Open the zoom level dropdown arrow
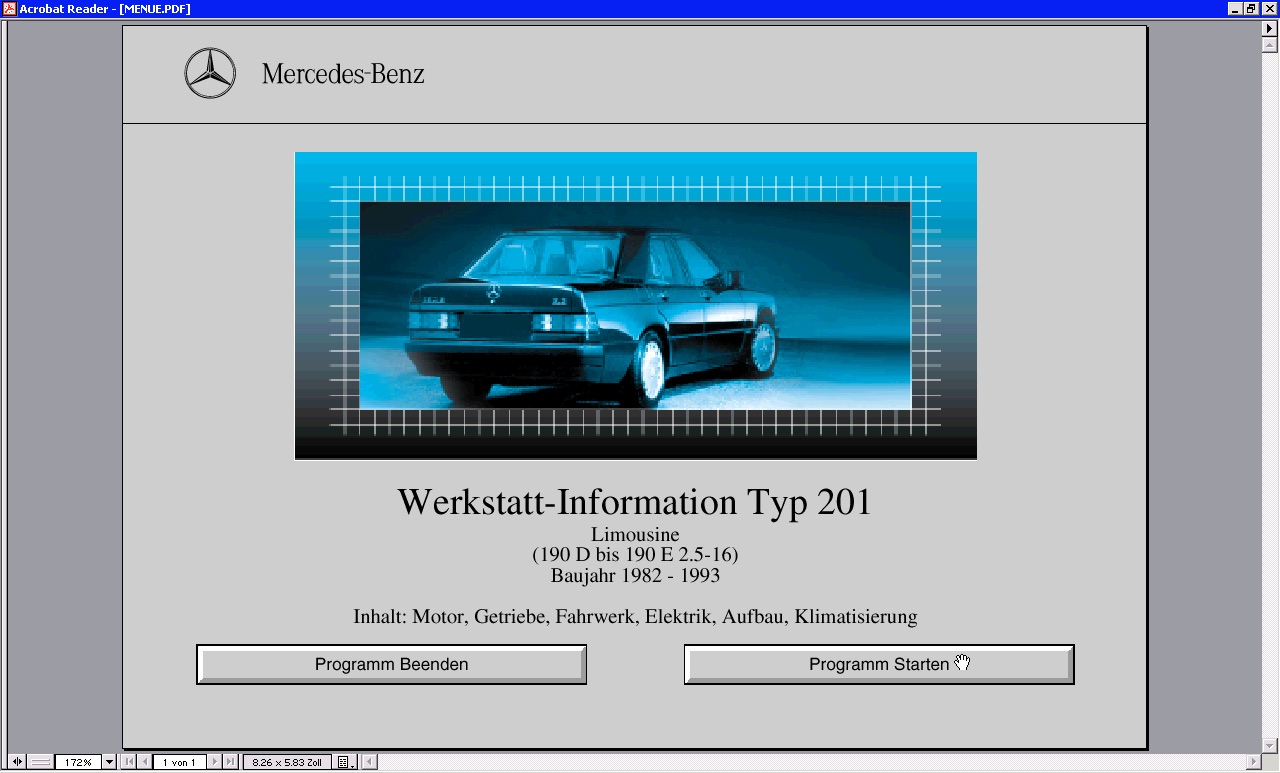The width and height of the screenshot is (1280, 773). [x=109, y=762]
